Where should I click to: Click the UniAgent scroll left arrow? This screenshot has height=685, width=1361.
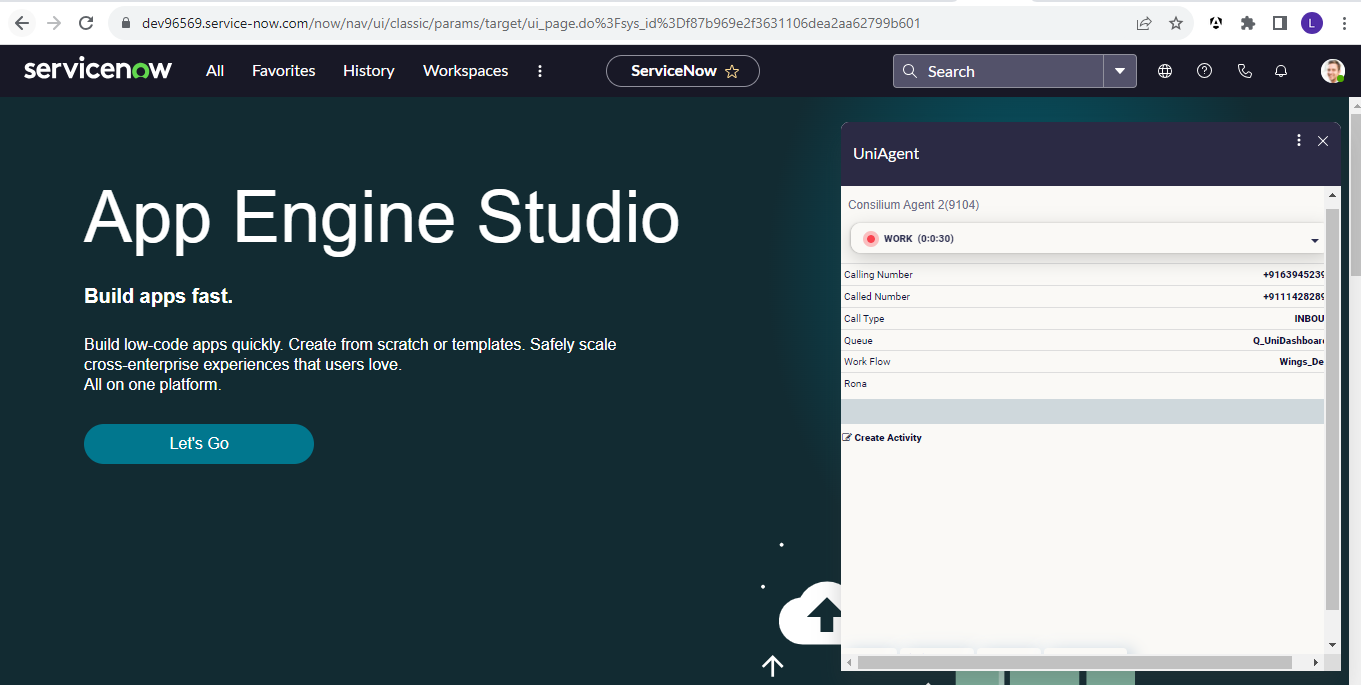(x=850, y=662)
